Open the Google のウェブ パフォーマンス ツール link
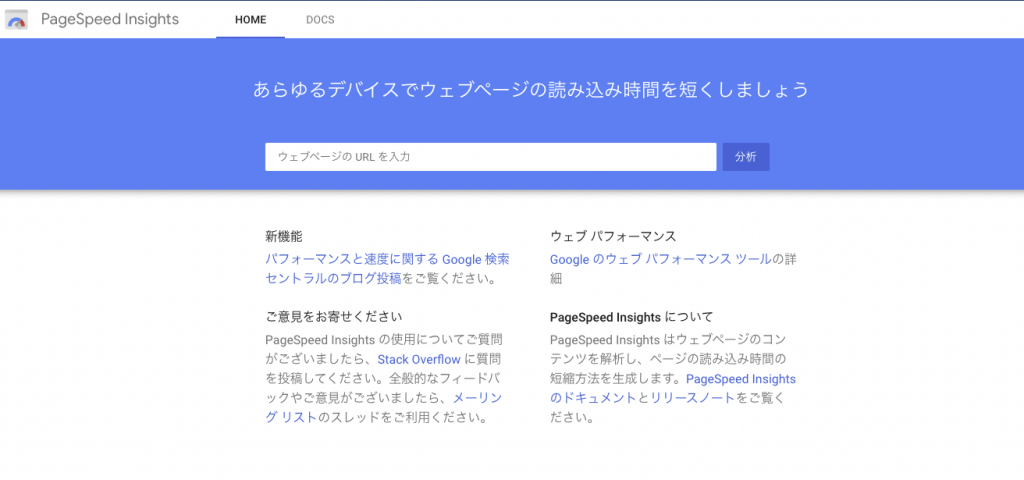This screenshot has width=1024, height=480. [661, 259]
